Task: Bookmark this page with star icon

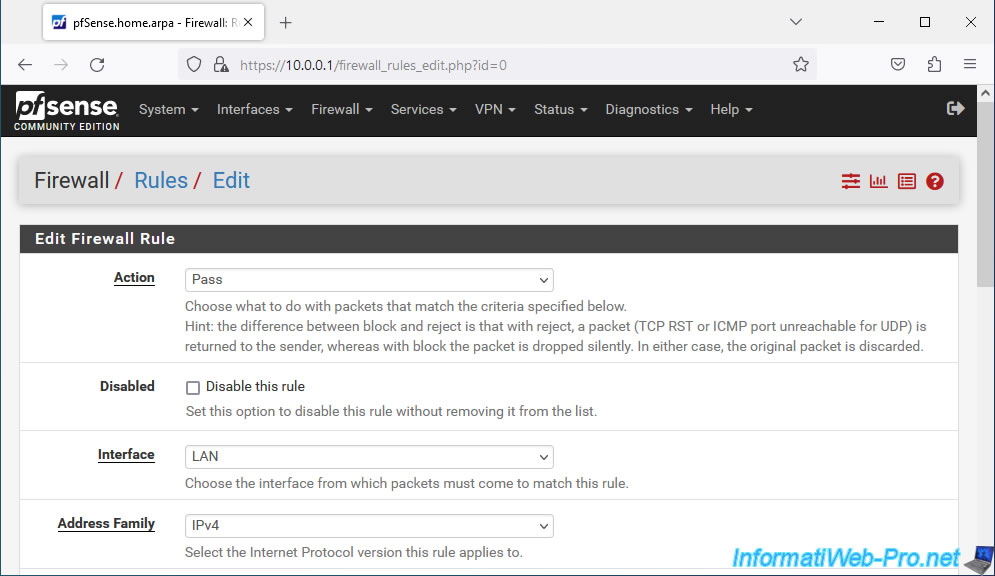Action: pos(801,65)
